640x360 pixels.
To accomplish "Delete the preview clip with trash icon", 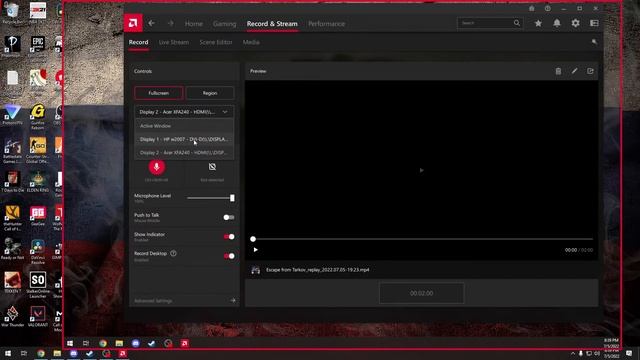I will [x=558, y=71].
